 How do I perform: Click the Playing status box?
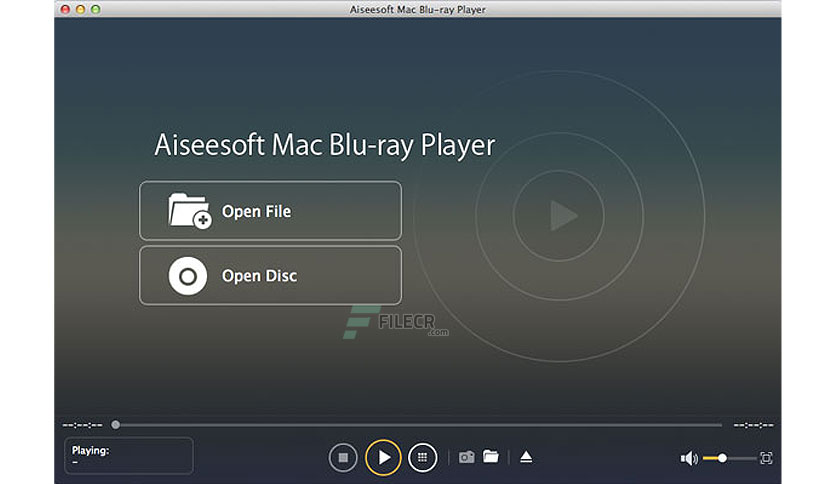(128, 456)
